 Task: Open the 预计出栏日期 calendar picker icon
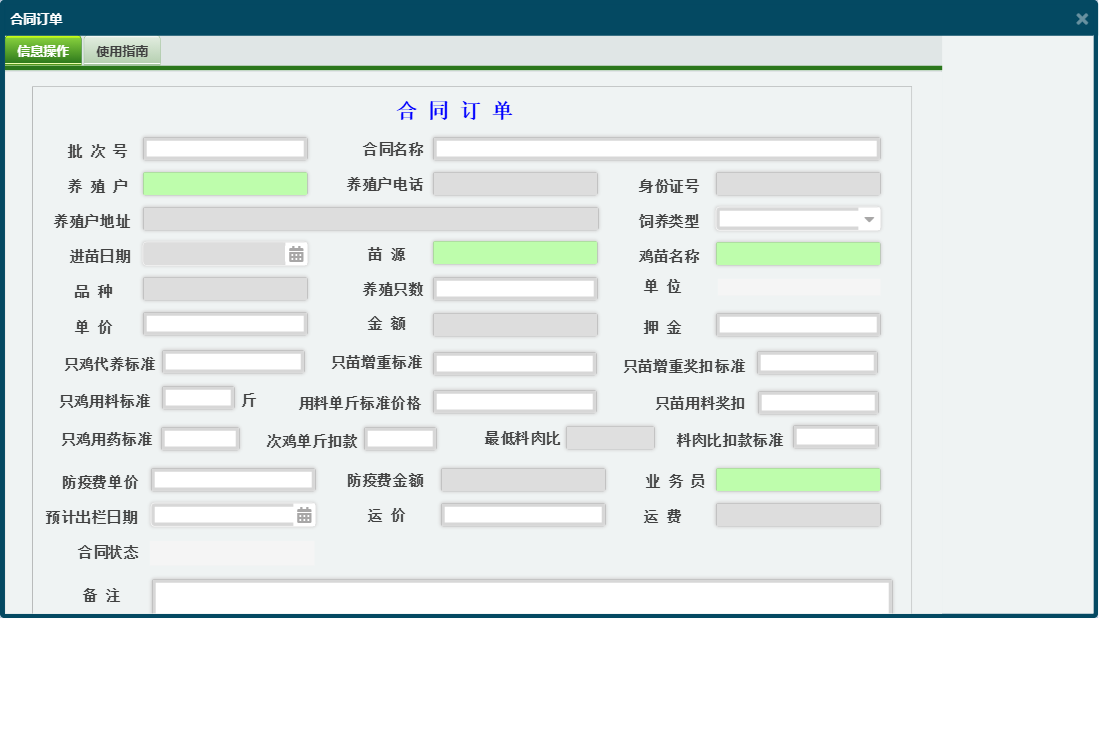click(302, 514)
